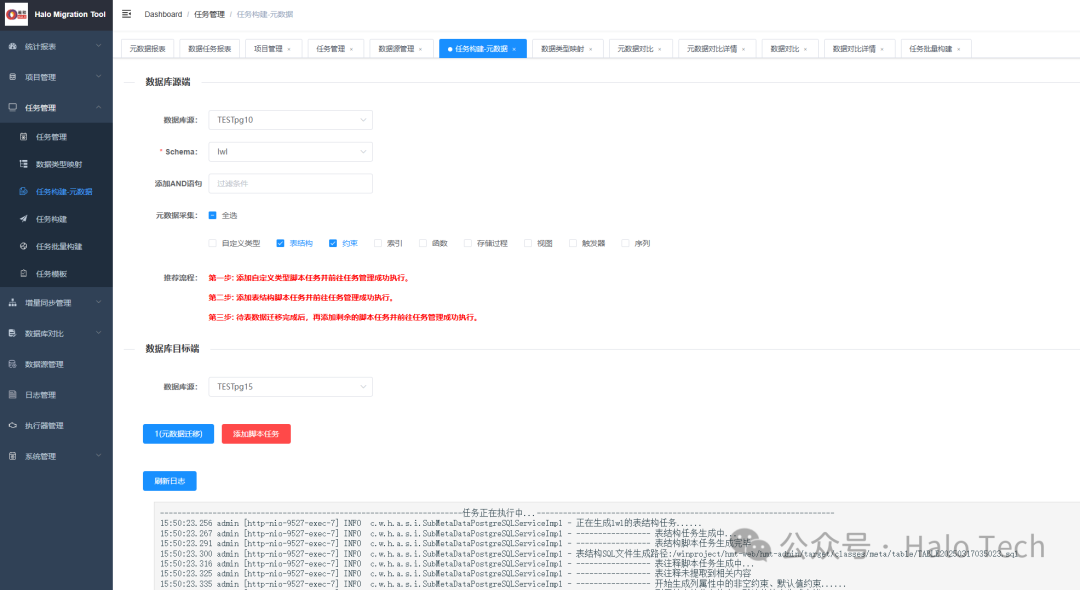This screenshot has width=1080, height=590.
Task: Switch to the 元数据报表 tab
Action: point(147,49)
